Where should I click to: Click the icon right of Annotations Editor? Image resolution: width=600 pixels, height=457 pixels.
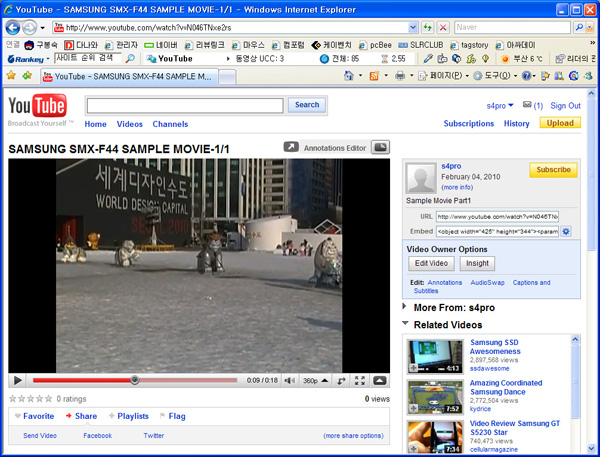tap(380, 147)
